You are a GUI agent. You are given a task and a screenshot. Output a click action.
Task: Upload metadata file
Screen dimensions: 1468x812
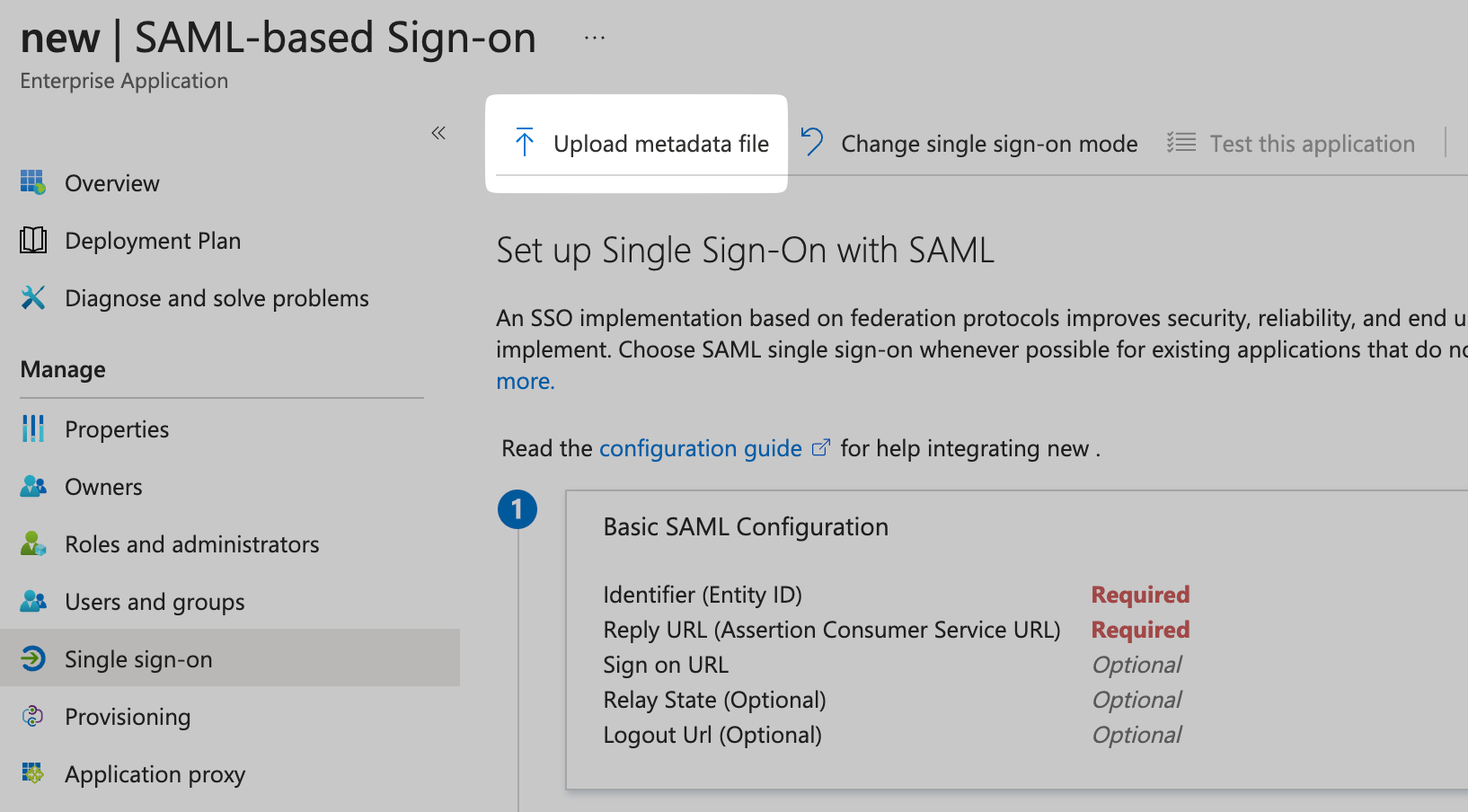coord(660,143)
